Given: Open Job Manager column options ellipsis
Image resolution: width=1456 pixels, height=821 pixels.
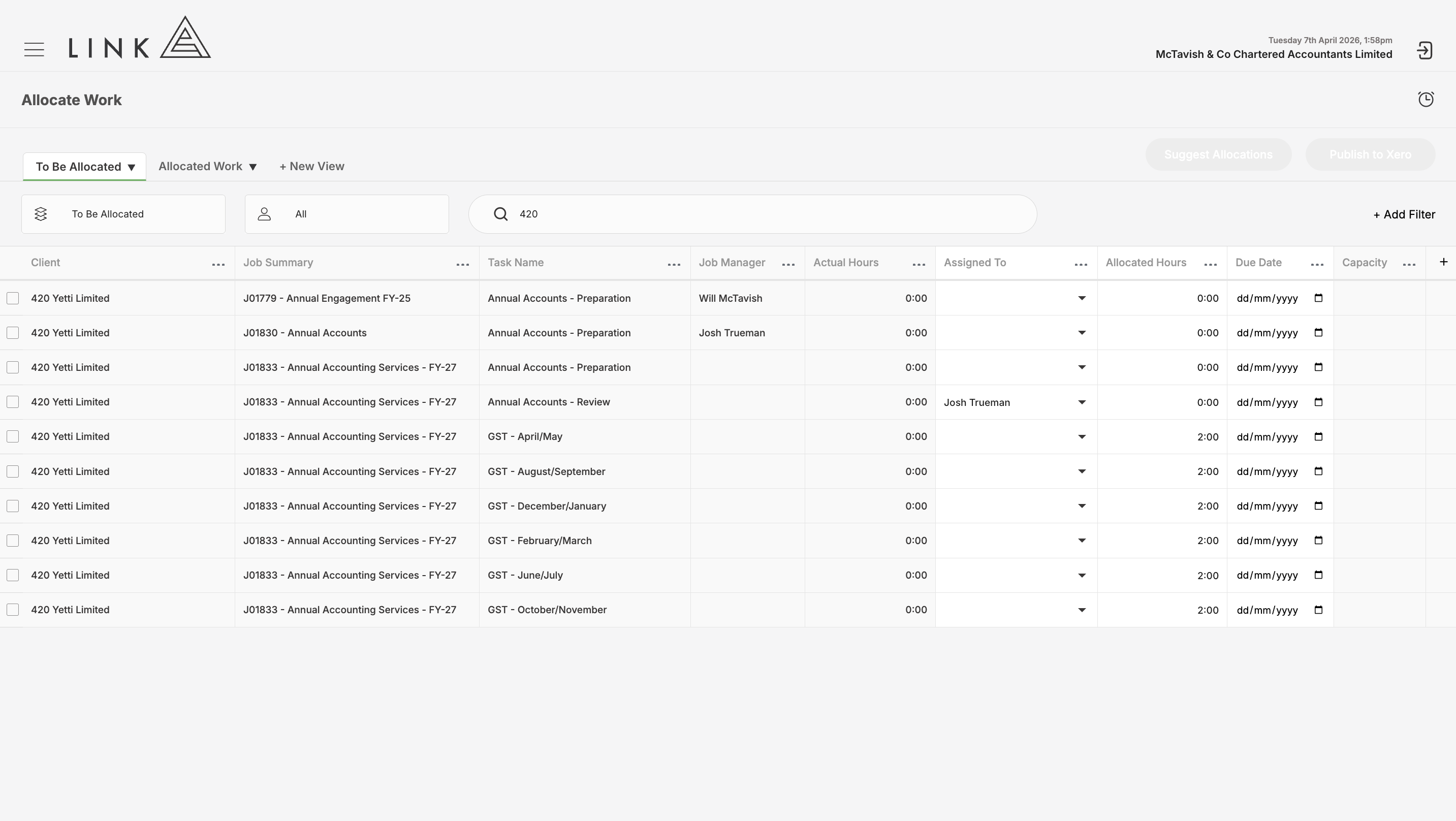Looking at the screenshot, I should click(x=788, y=265).
